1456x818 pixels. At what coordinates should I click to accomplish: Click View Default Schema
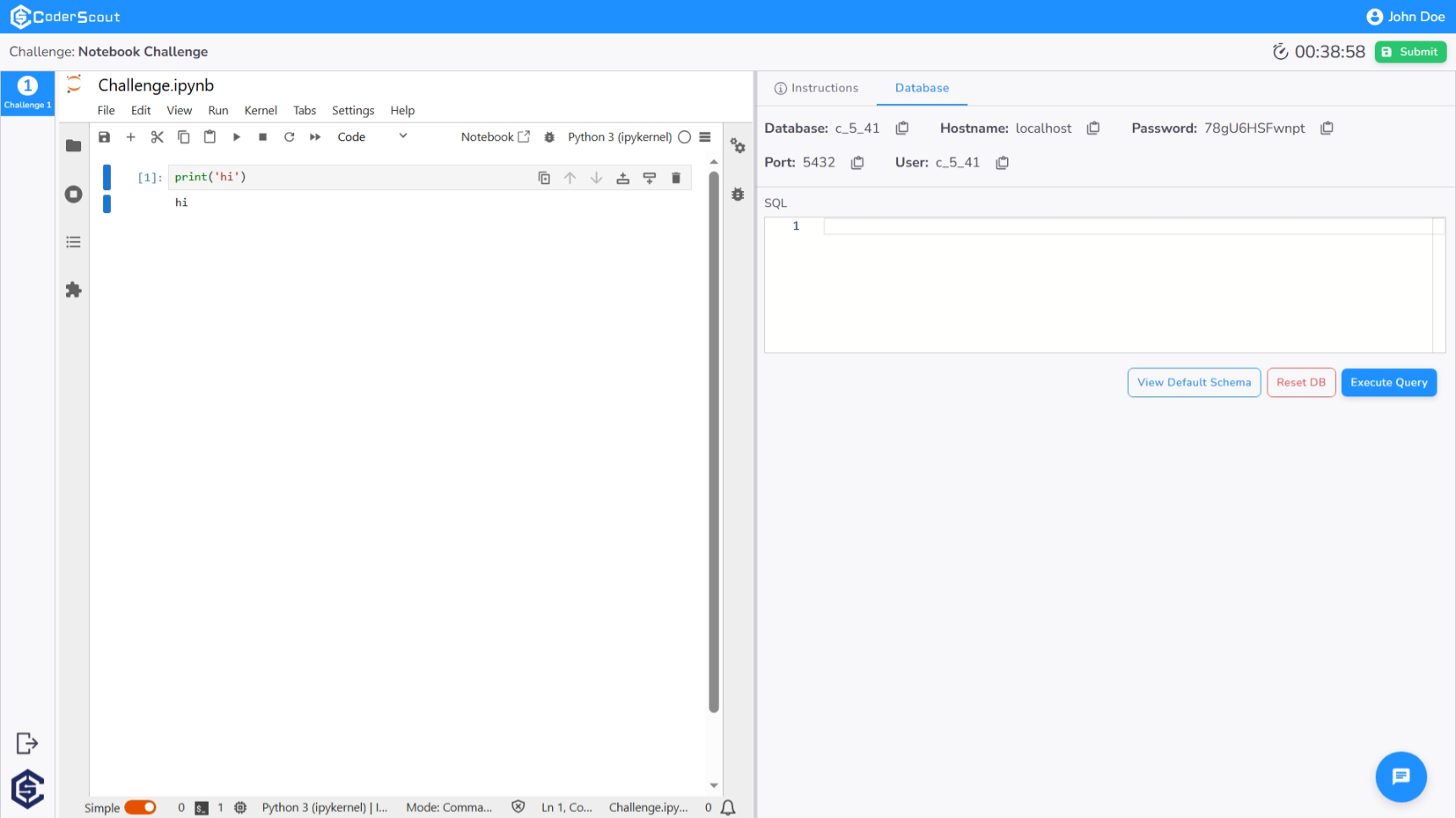tap(1194, 382)
